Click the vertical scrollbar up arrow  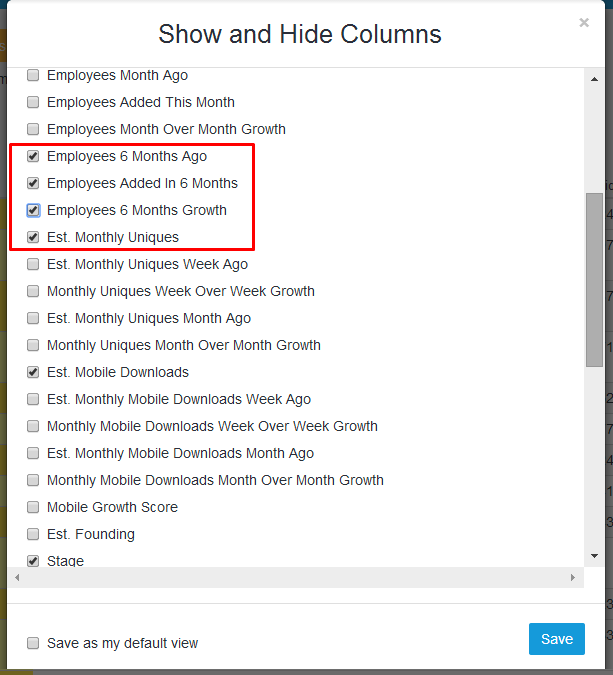594,79
